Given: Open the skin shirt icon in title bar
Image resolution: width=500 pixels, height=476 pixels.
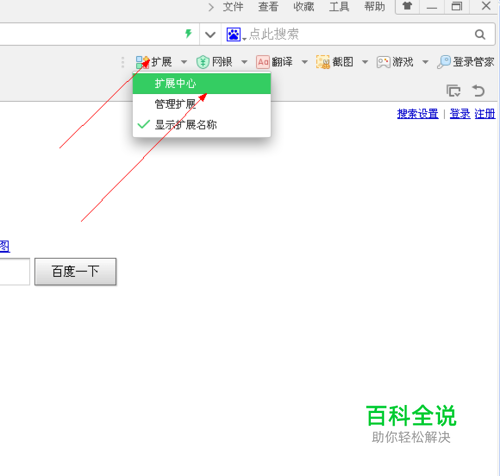Looking at the screenshot, I should 407,6.
